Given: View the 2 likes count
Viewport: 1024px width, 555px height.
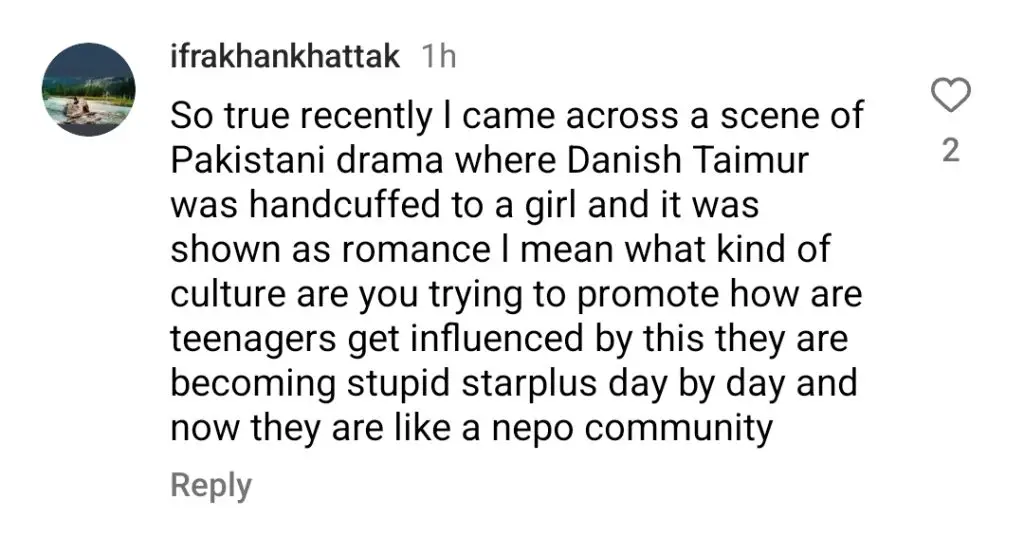Looking at the screenshot, I should pyautogui.click(x=951, y=151).
